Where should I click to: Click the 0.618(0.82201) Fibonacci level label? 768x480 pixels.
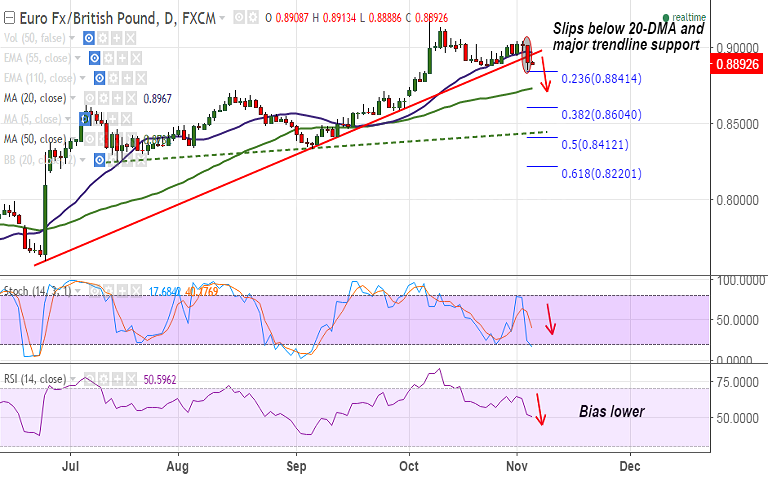(601, 174)
